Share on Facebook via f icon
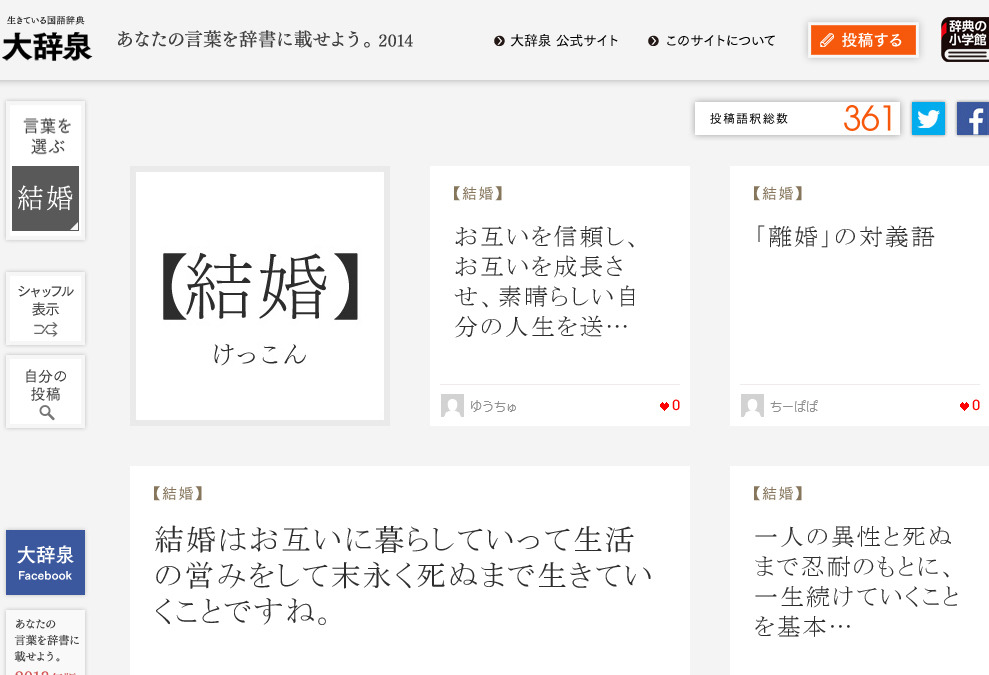This screenshot has width=989, height=675. tap(973, 119)
